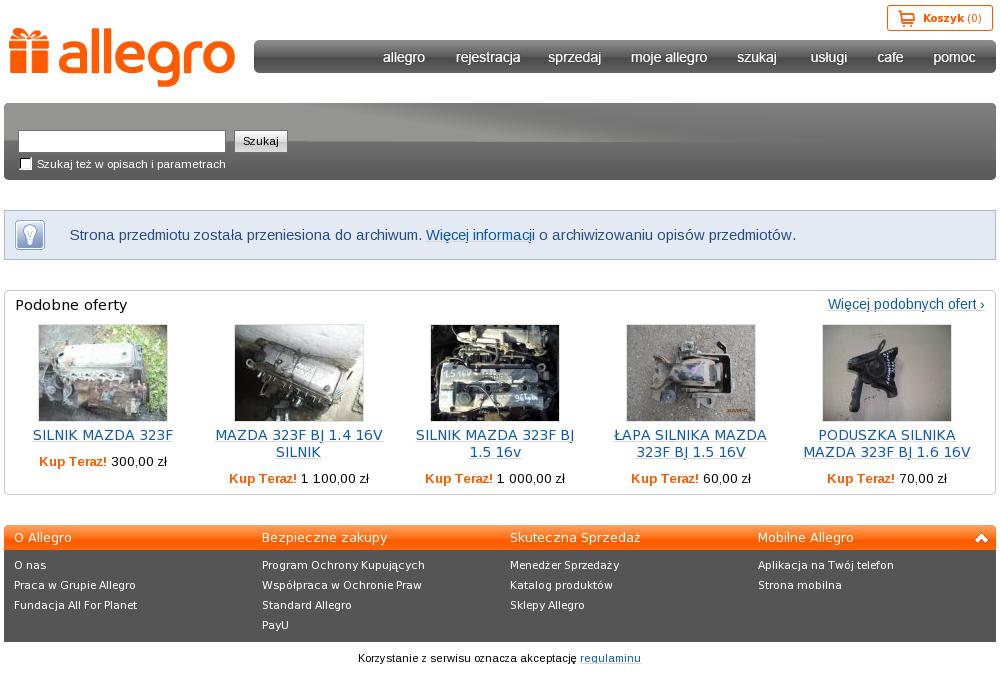1000x678 pixels.
Task: View the ŁAPA SILNIKA product image
Action: tap(691, 372)
